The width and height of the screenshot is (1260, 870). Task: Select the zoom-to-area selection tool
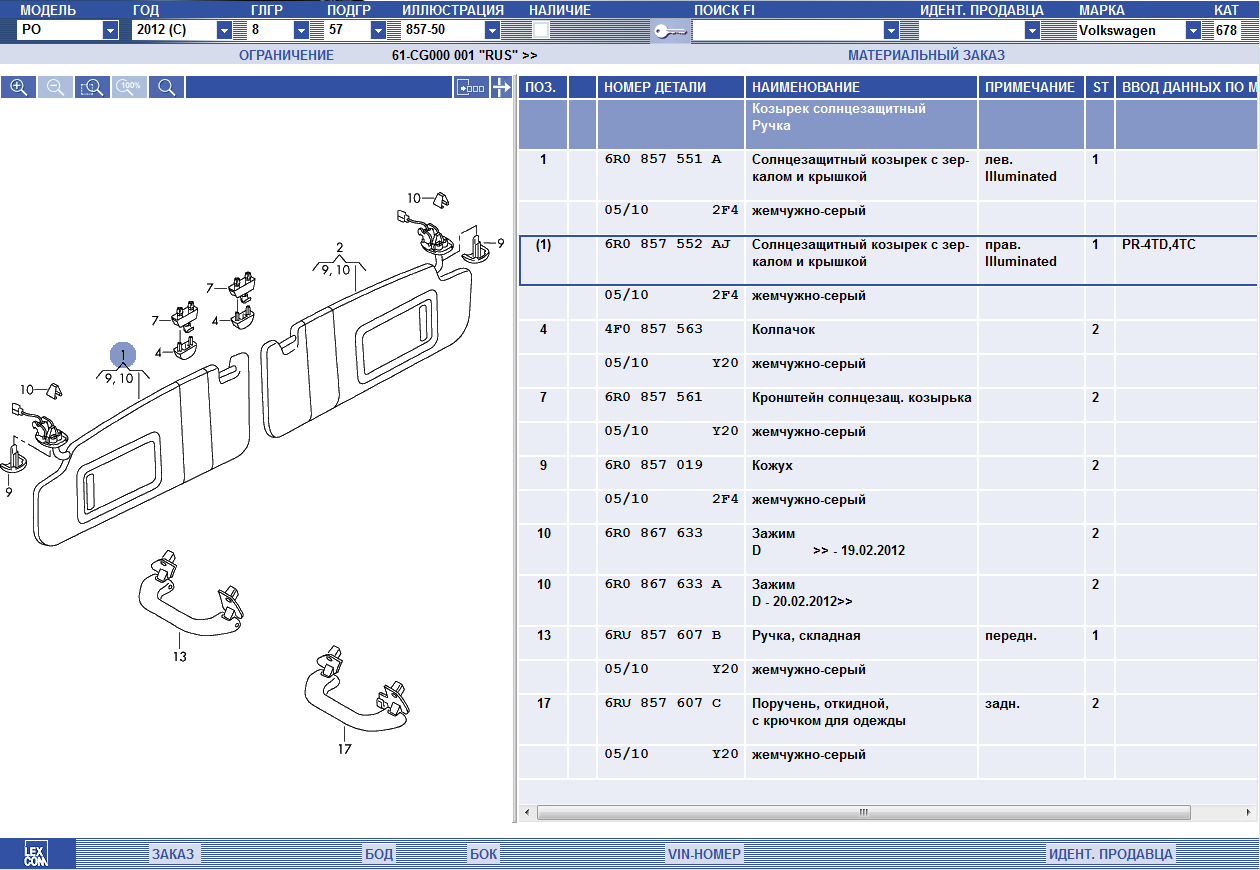92,88
